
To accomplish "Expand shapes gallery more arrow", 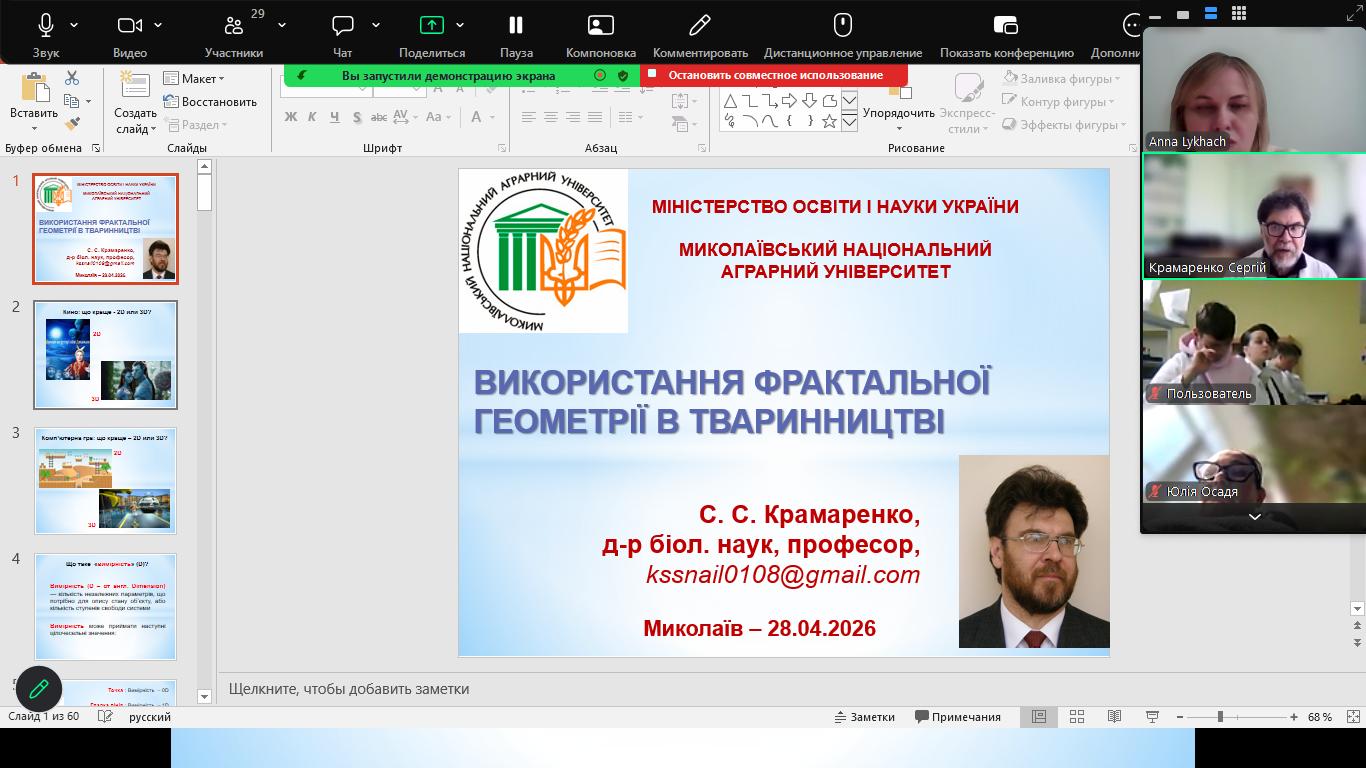I will pos(849,121).
